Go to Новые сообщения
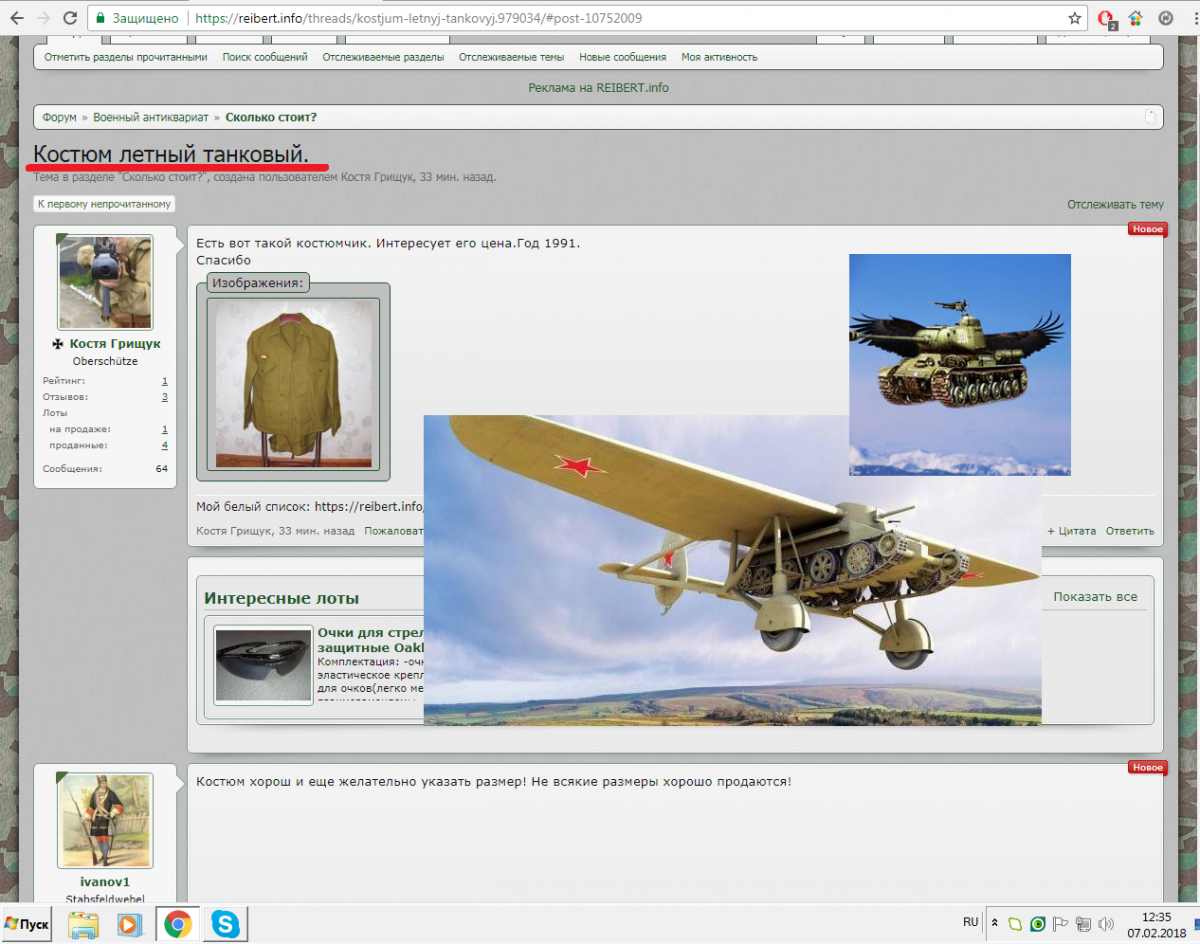 [x=622, y=57]
